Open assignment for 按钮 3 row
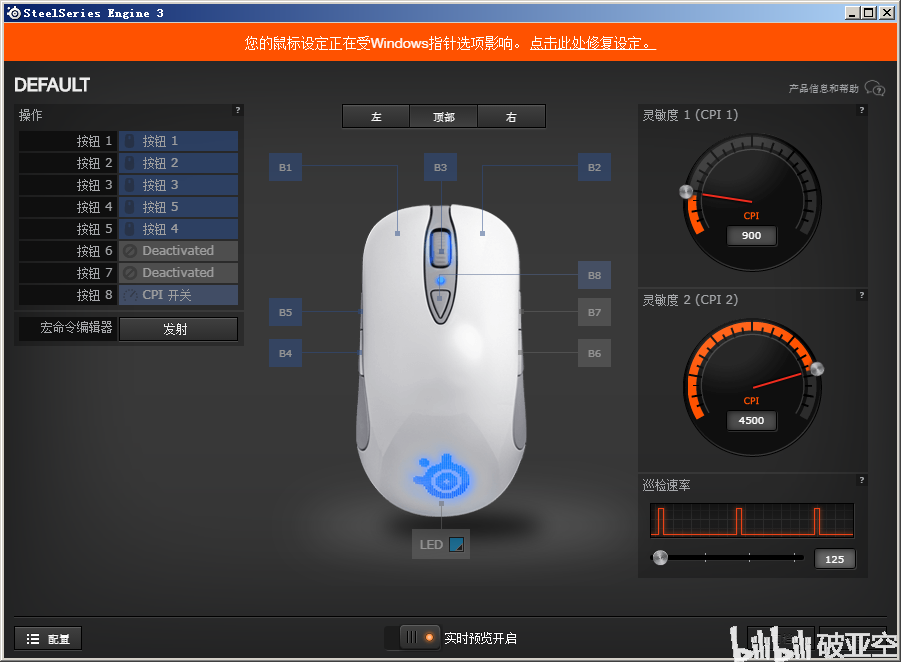This screenshot has width=901, height=662. pos(178,185)
